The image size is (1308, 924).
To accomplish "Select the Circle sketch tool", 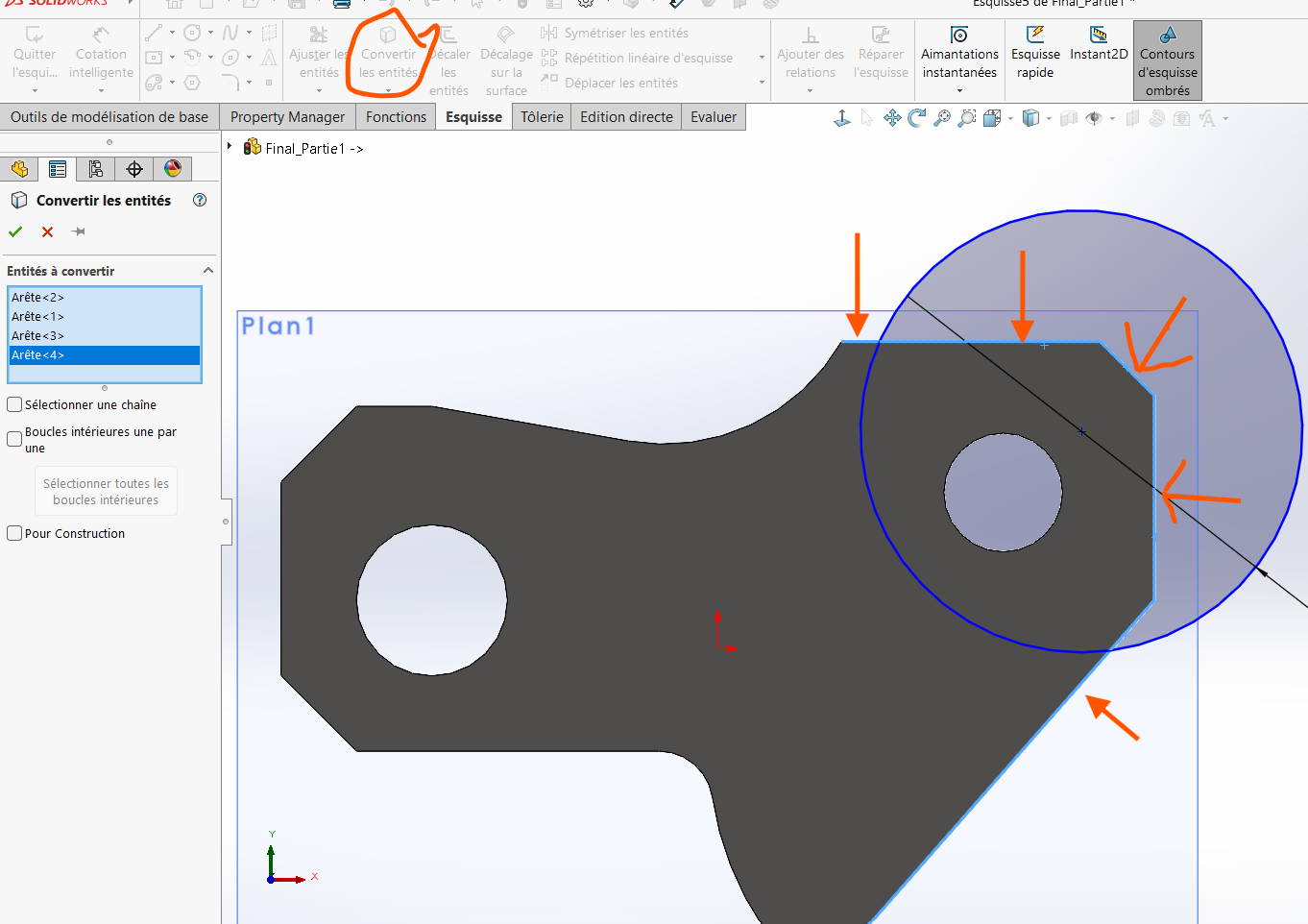I will click(x=192, y=33).
